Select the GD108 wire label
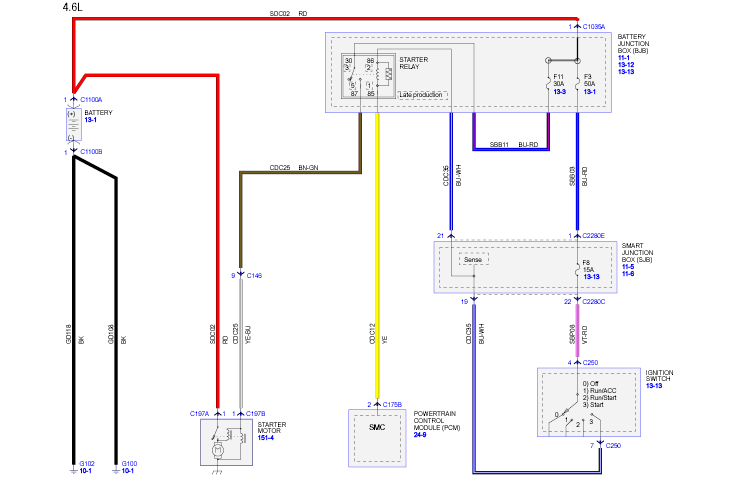 pos(110,334)
